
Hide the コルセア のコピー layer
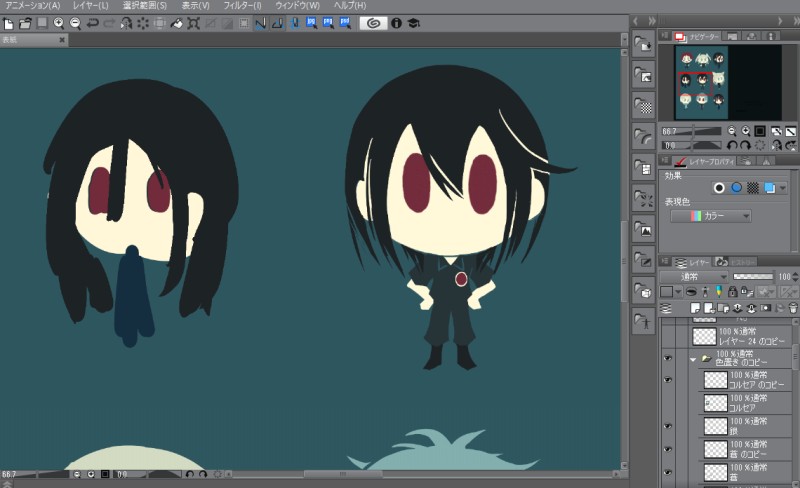click(668, 380)
